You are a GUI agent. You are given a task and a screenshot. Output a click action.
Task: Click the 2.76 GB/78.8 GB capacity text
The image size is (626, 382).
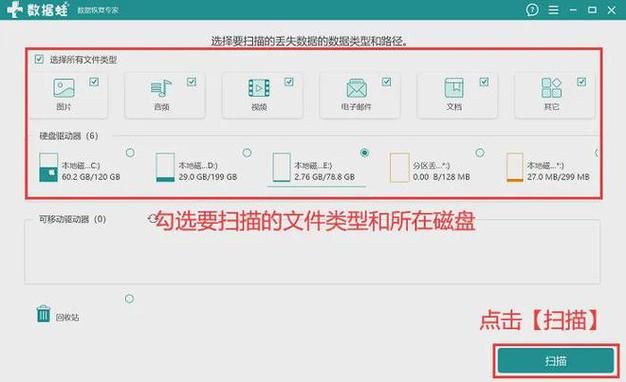click(324, 177)
